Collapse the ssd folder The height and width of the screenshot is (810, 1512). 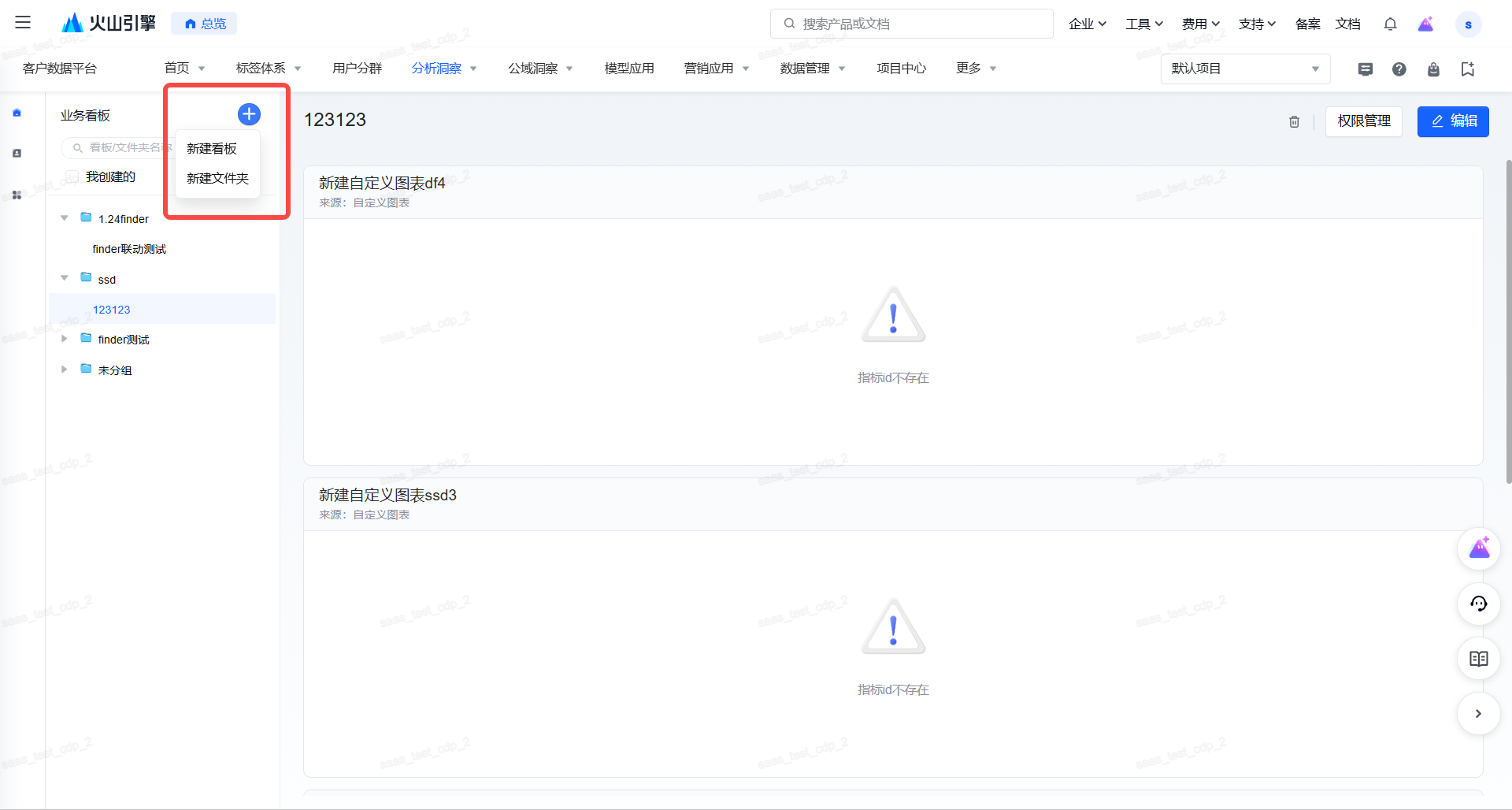tap(65, 278)
